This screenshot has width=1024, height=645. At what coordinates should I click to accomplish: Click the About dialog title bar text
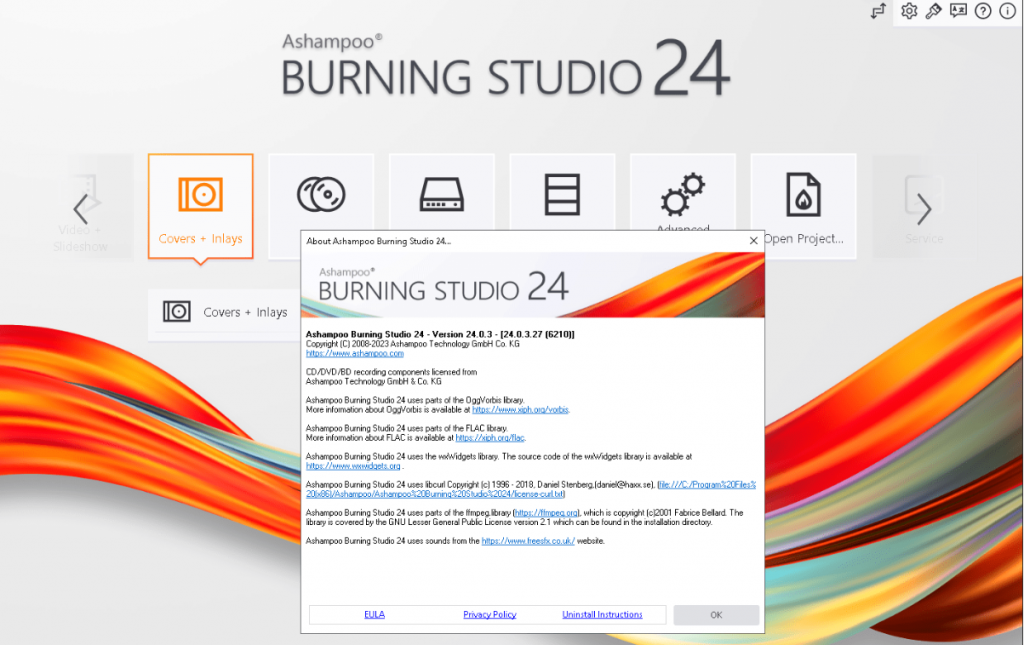(x=379, y=241)
